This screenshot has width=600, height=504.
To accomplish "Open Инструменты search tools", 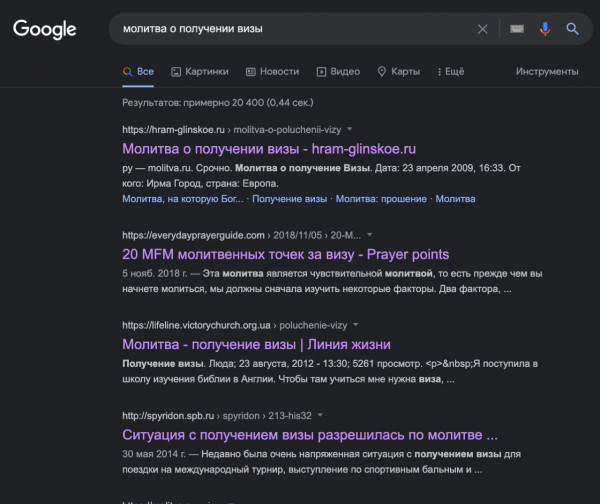I will [547, 72].
